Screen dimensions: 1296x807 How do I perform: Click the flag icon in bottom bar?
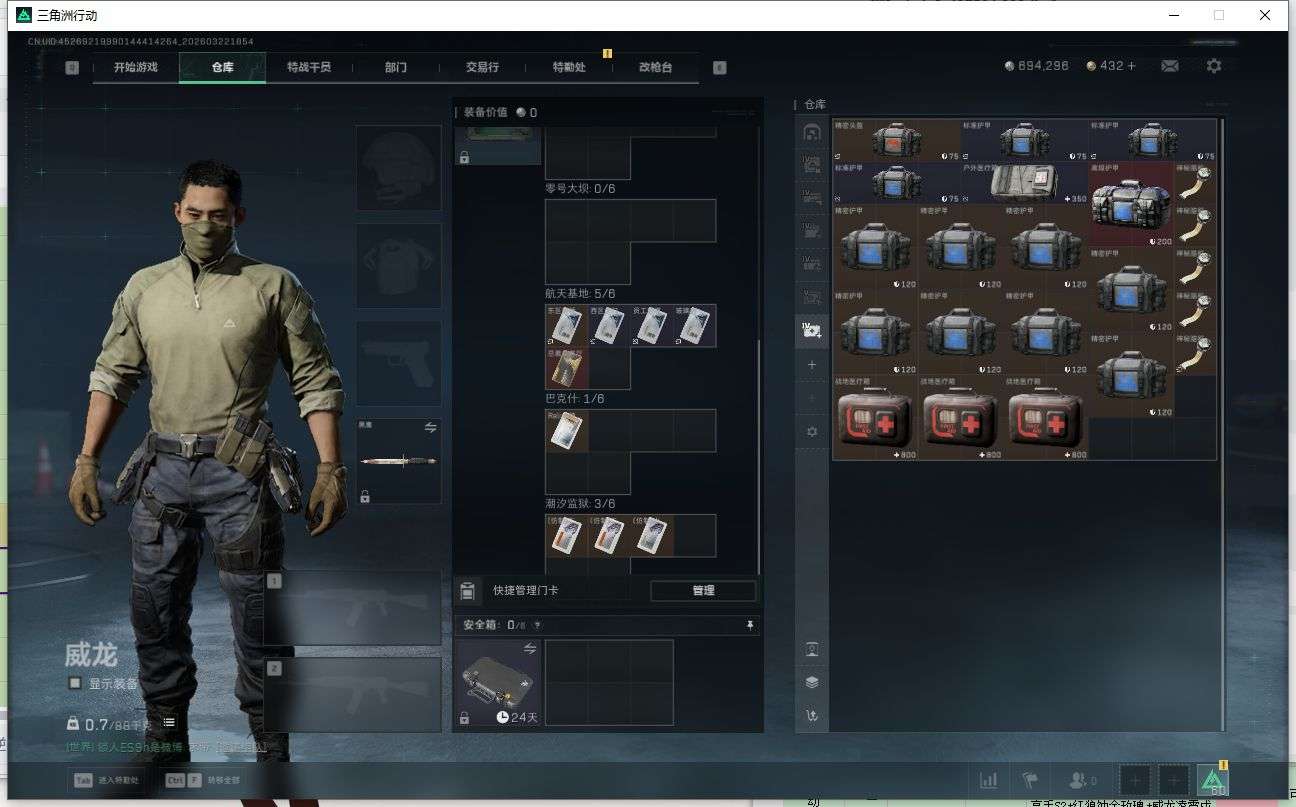1029,780
